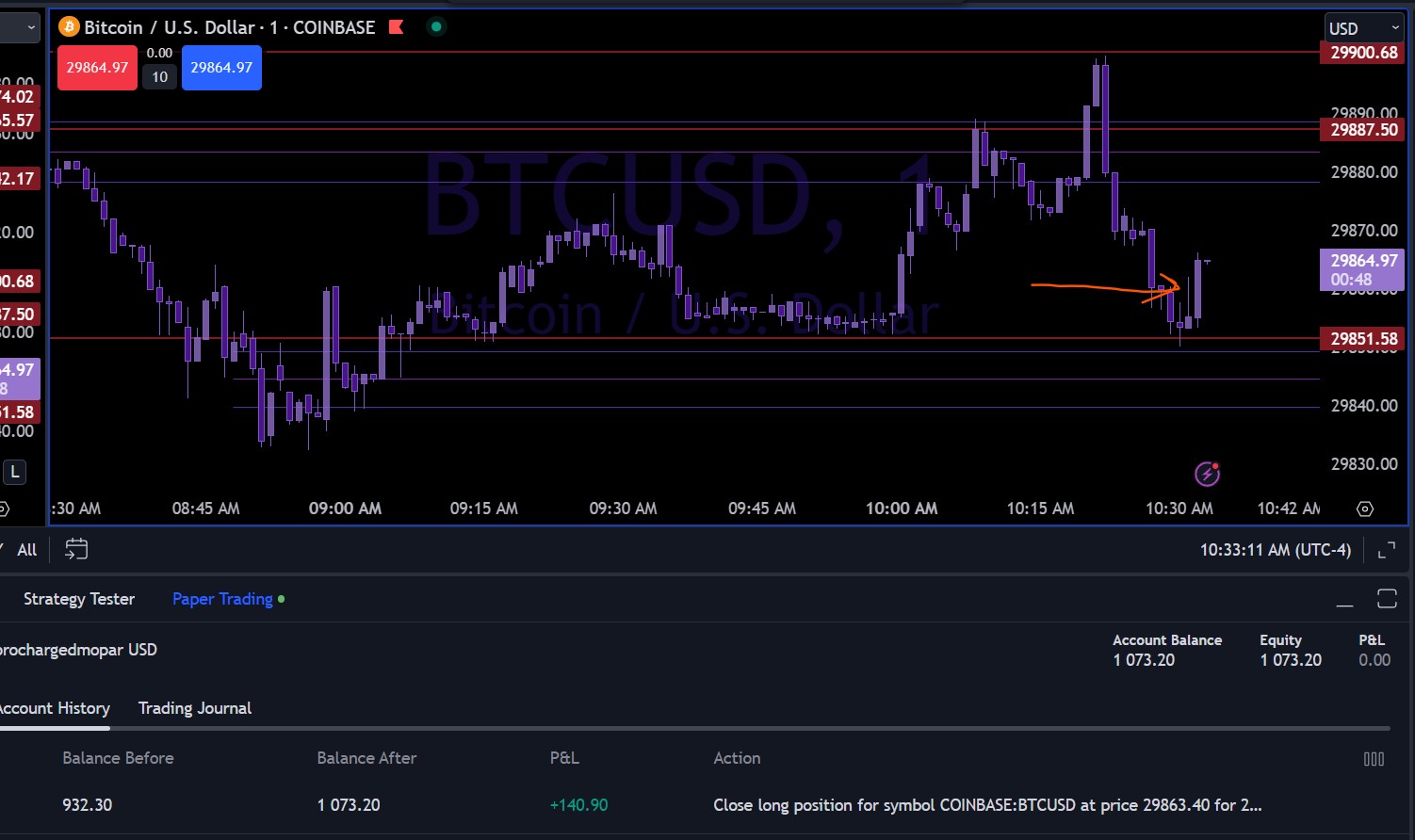Click the 29851.58 price line label

1364,339
